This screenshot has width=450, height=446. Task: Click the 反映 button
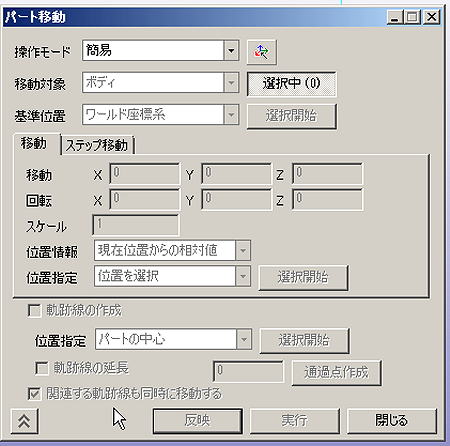(x=197, y=421)
